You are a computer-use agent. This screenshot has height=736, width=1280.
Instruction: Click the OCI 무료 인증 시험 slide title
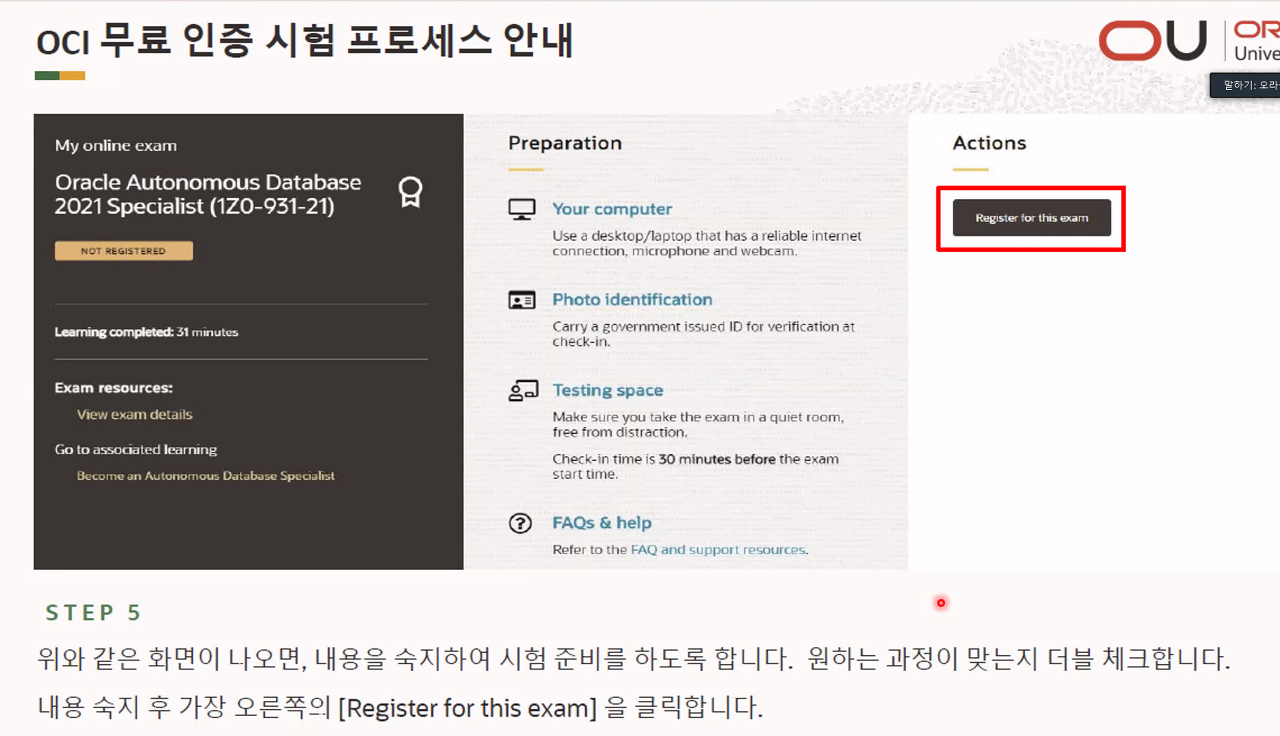(305, 42)
